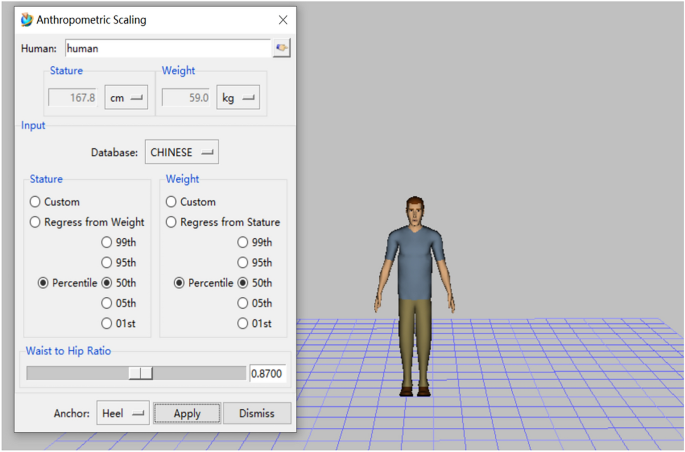This screenshot has height=452, width=685.
Task: Click the Human name input field
Action: tap(168, 48)
